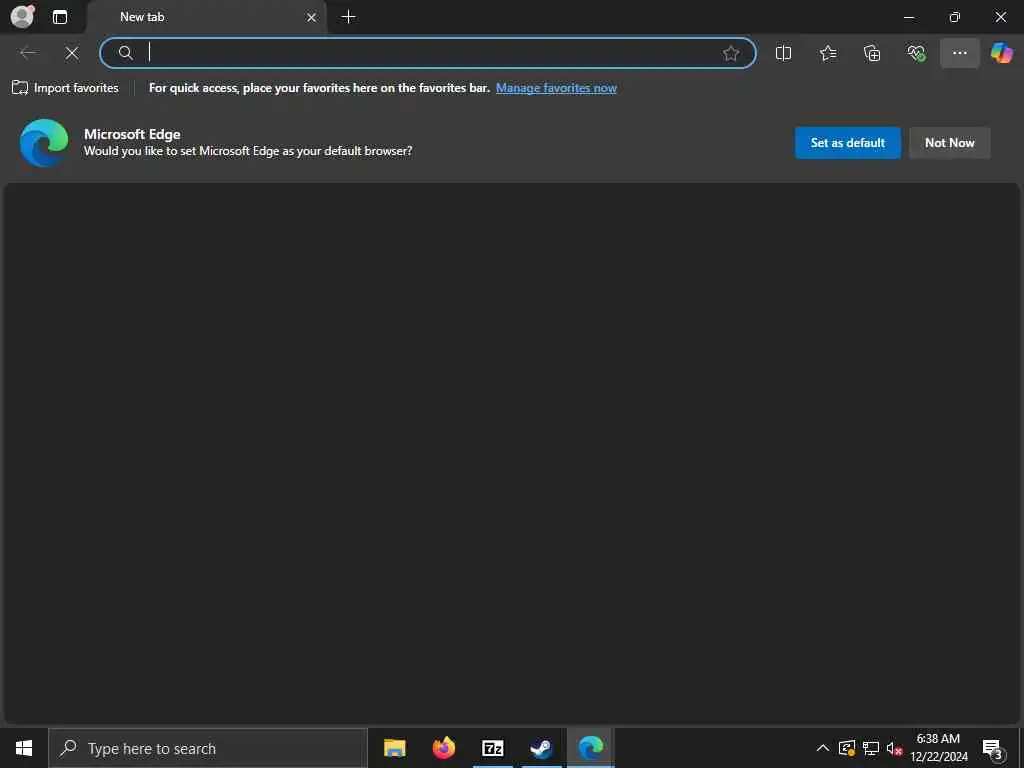This screenshot has width=1024, height=768.
Task: Open Collections panel
Action: click(872, 53)
